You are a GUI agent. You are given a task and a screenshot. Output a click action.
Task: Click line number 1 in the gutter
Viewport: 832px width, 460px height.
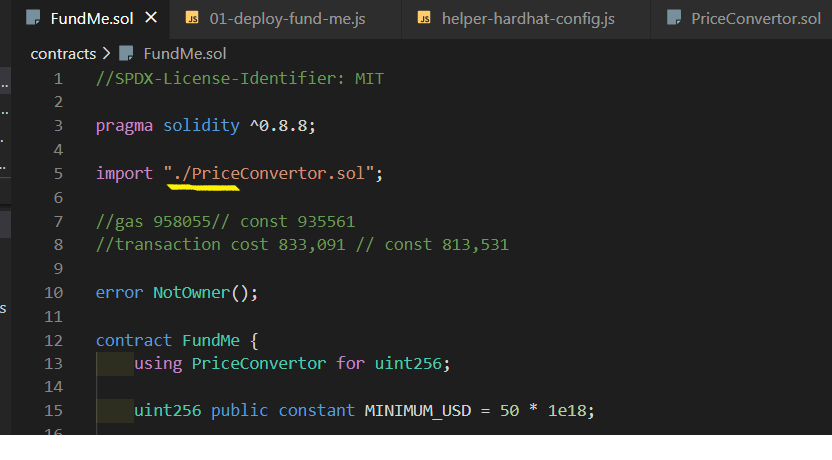pyautogui.click(x=58, y=79)
